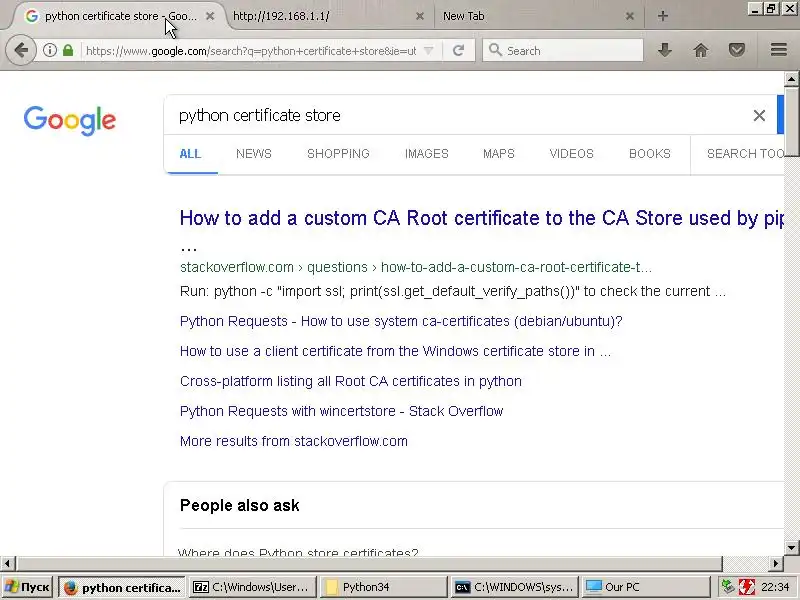Open the address bar history dropdown
Viewport: 800px width, 600px height.
tap(429, 51)
